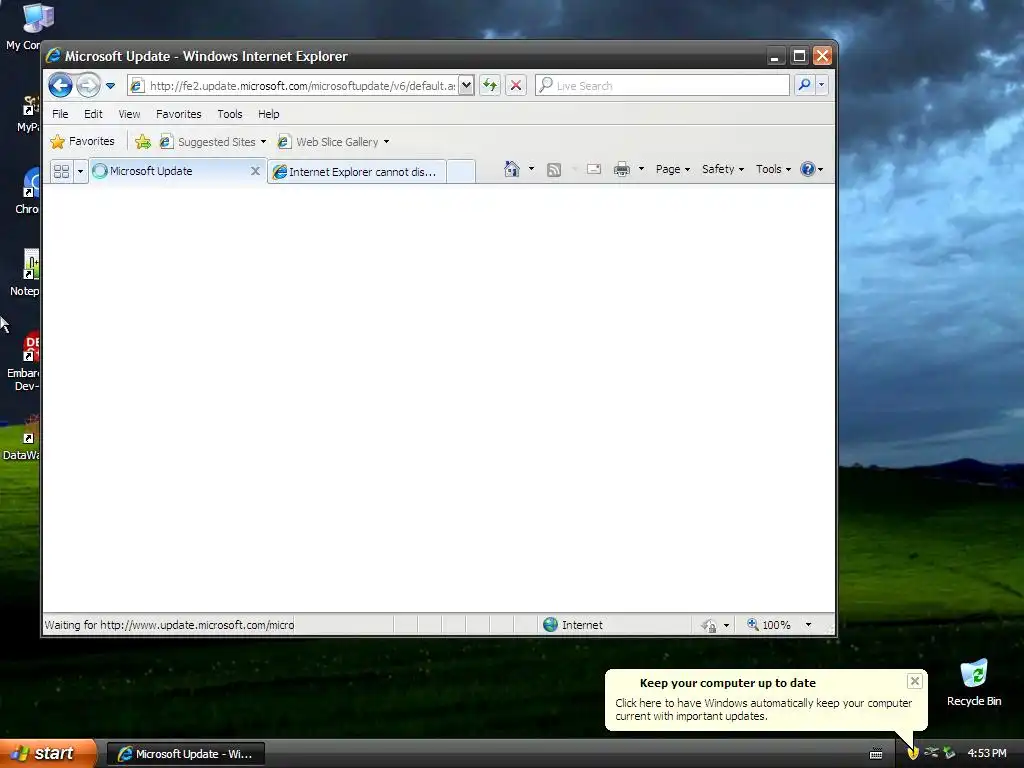Open the recent pages dropdown arrow
The width and height of the screenshot is (1024, 768).
[110, 86]
